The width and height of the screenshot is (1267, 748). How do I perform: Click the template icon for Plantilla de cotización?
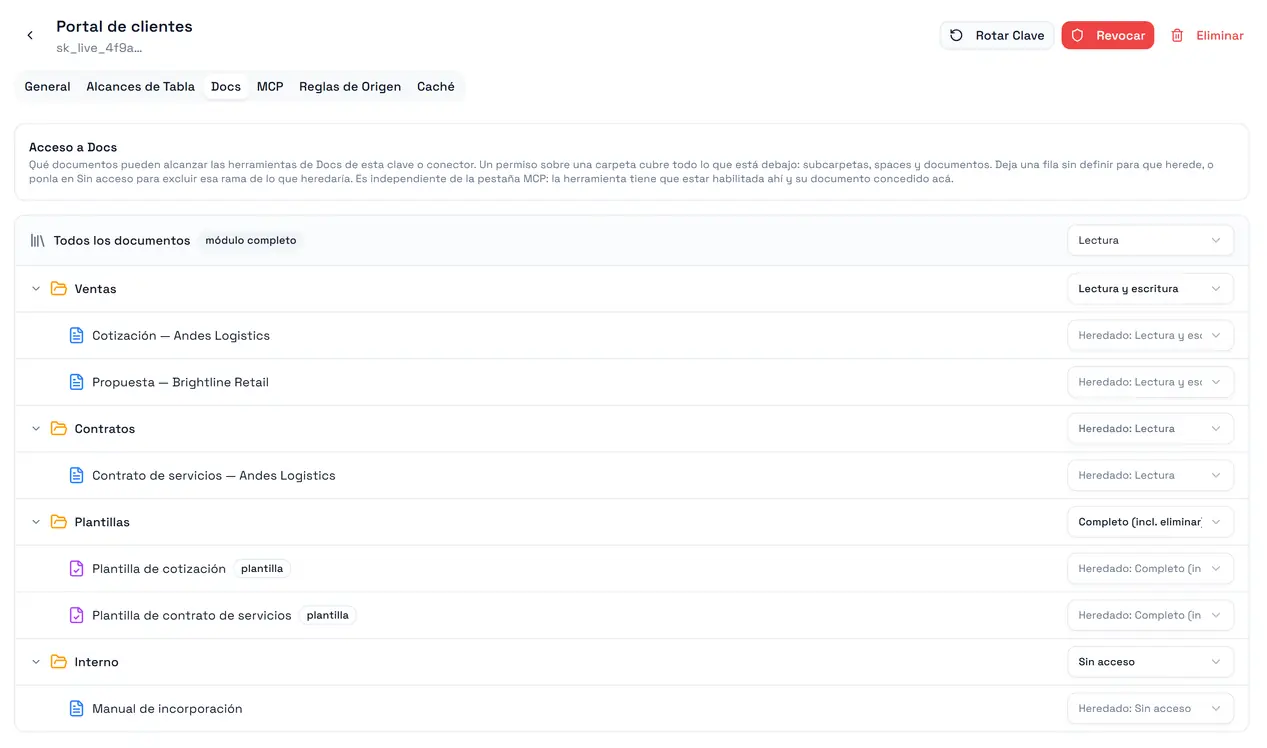[76, 569]
